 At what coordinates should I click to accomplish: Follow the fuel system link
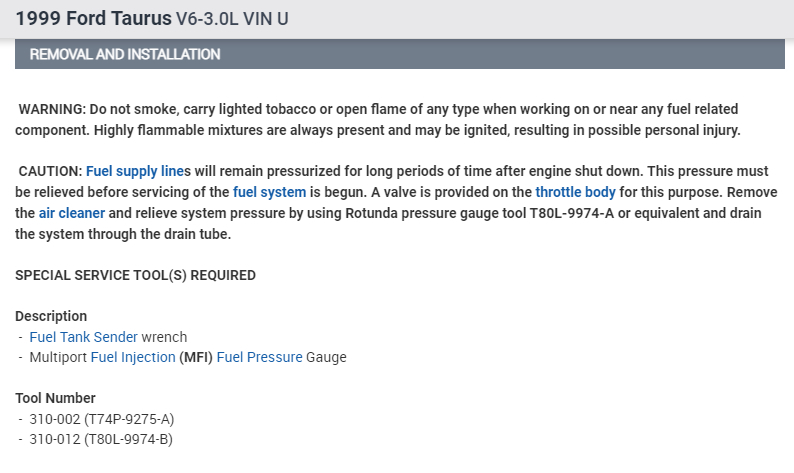tap(269, 192)
